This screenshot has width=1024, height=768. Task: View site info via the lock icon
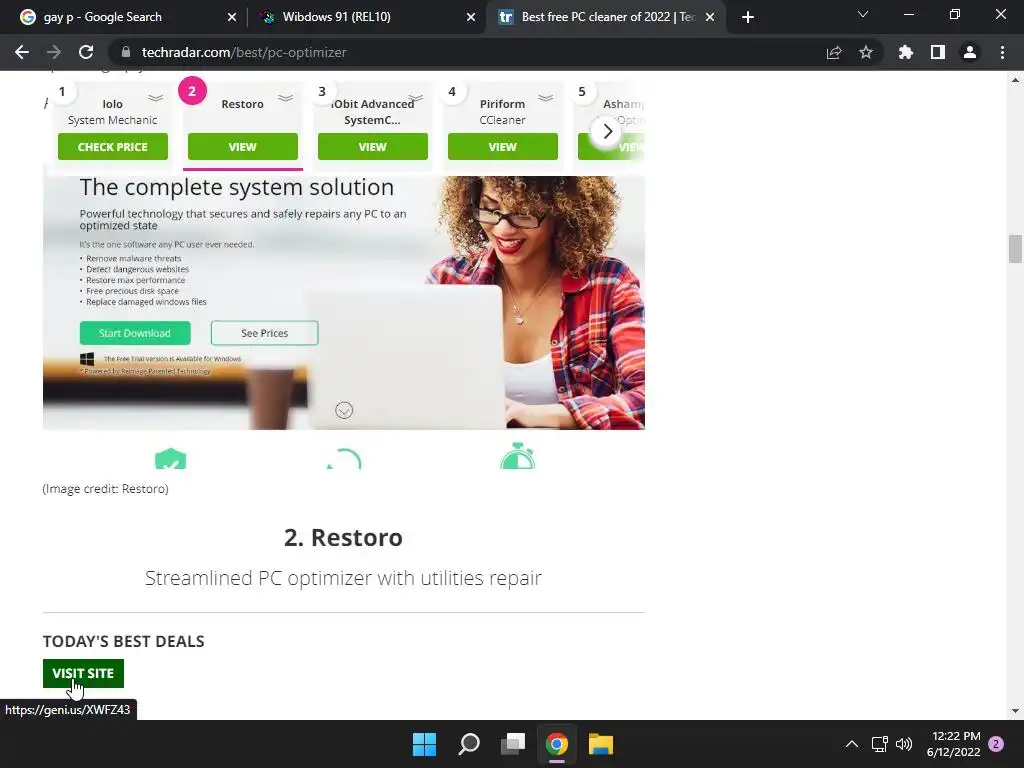click(x=126, y=52)
